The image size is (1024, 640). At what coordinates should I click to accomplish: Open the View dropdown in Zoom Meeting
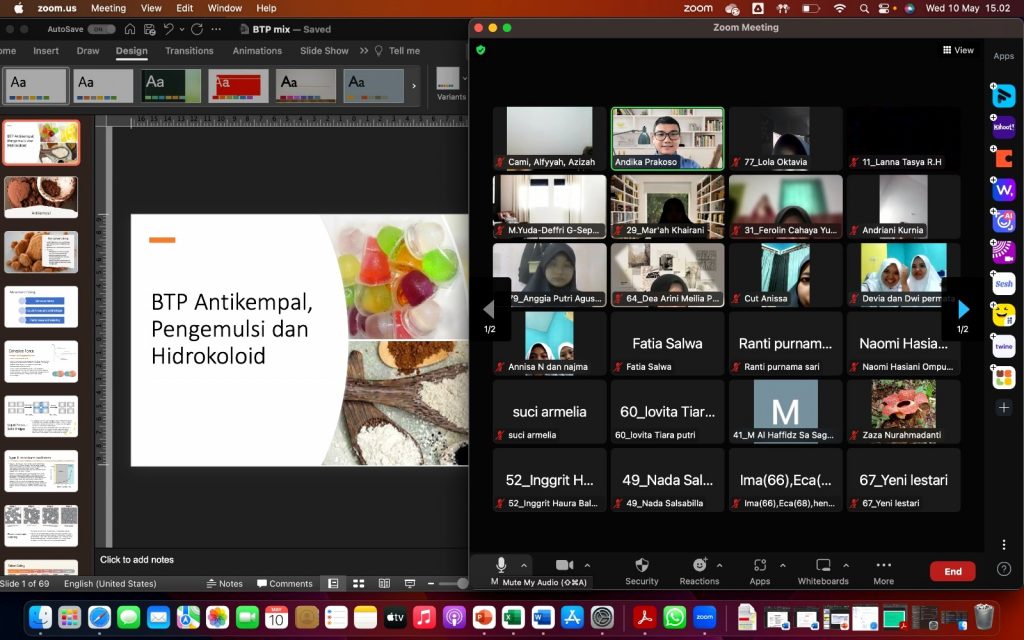[958, 50]
